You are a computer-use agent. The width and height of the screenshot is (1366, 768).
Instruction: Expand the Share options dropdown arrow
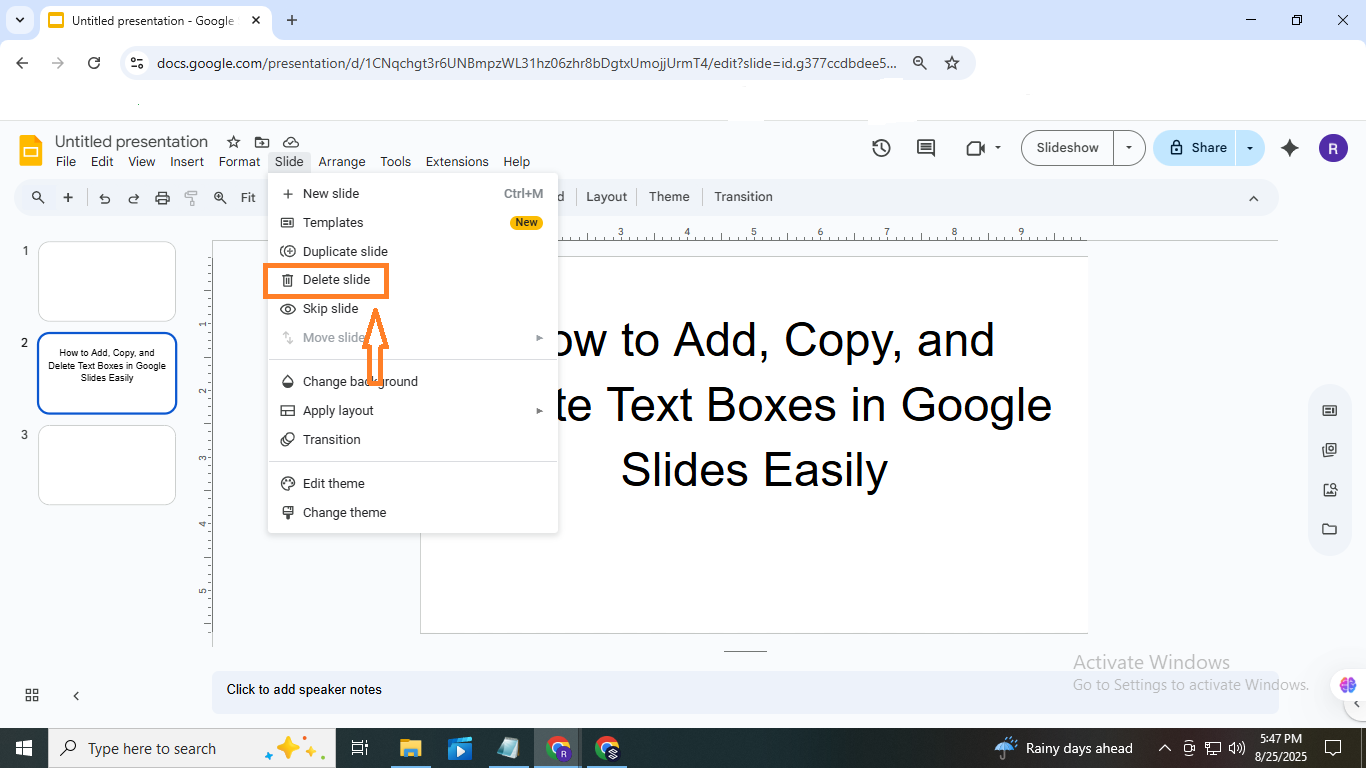(x=1250, y=148)
